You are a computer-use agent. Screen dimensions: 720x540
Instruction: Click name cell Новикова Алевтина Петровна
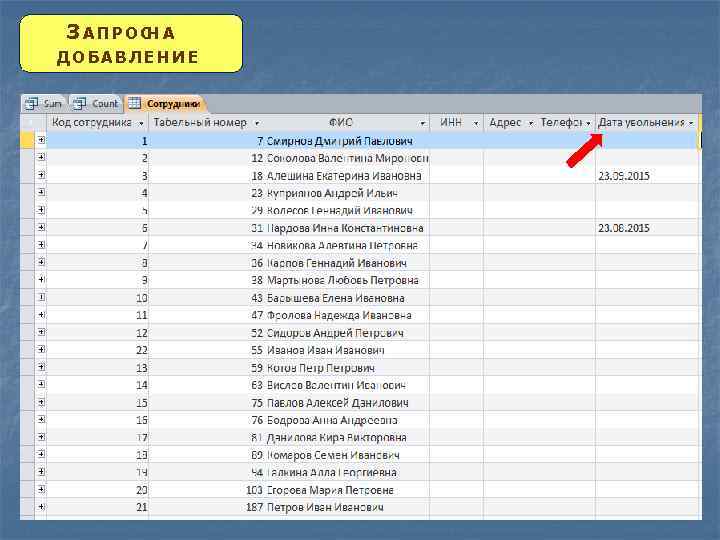click(346, 245)
